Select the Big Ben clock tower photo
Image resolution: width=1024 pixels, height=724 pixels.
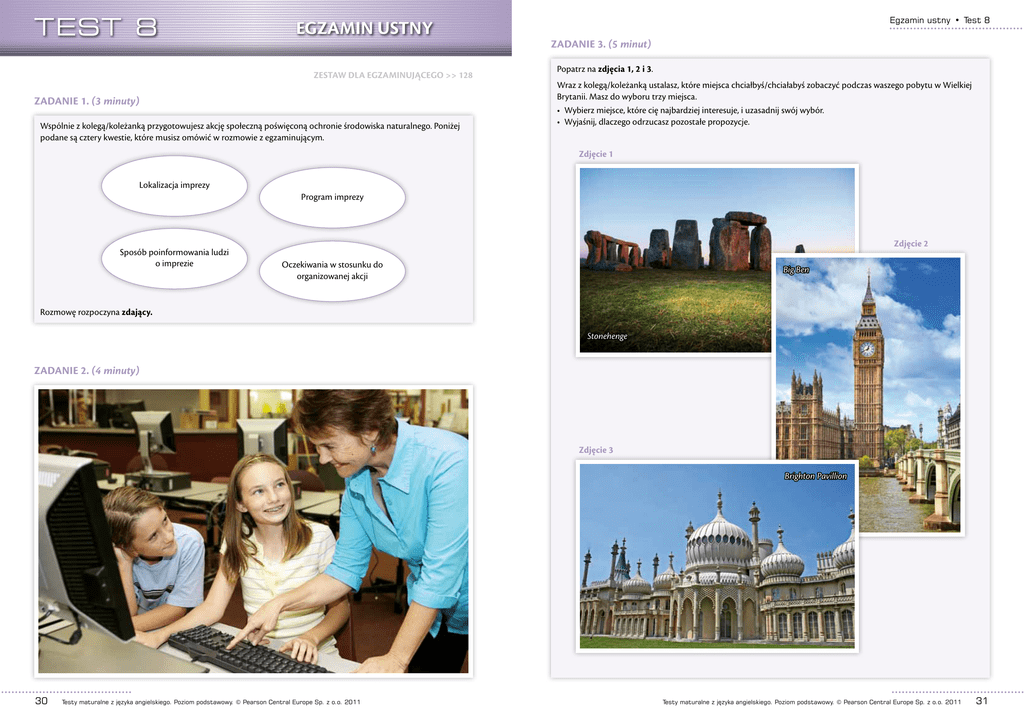(868, 394)
